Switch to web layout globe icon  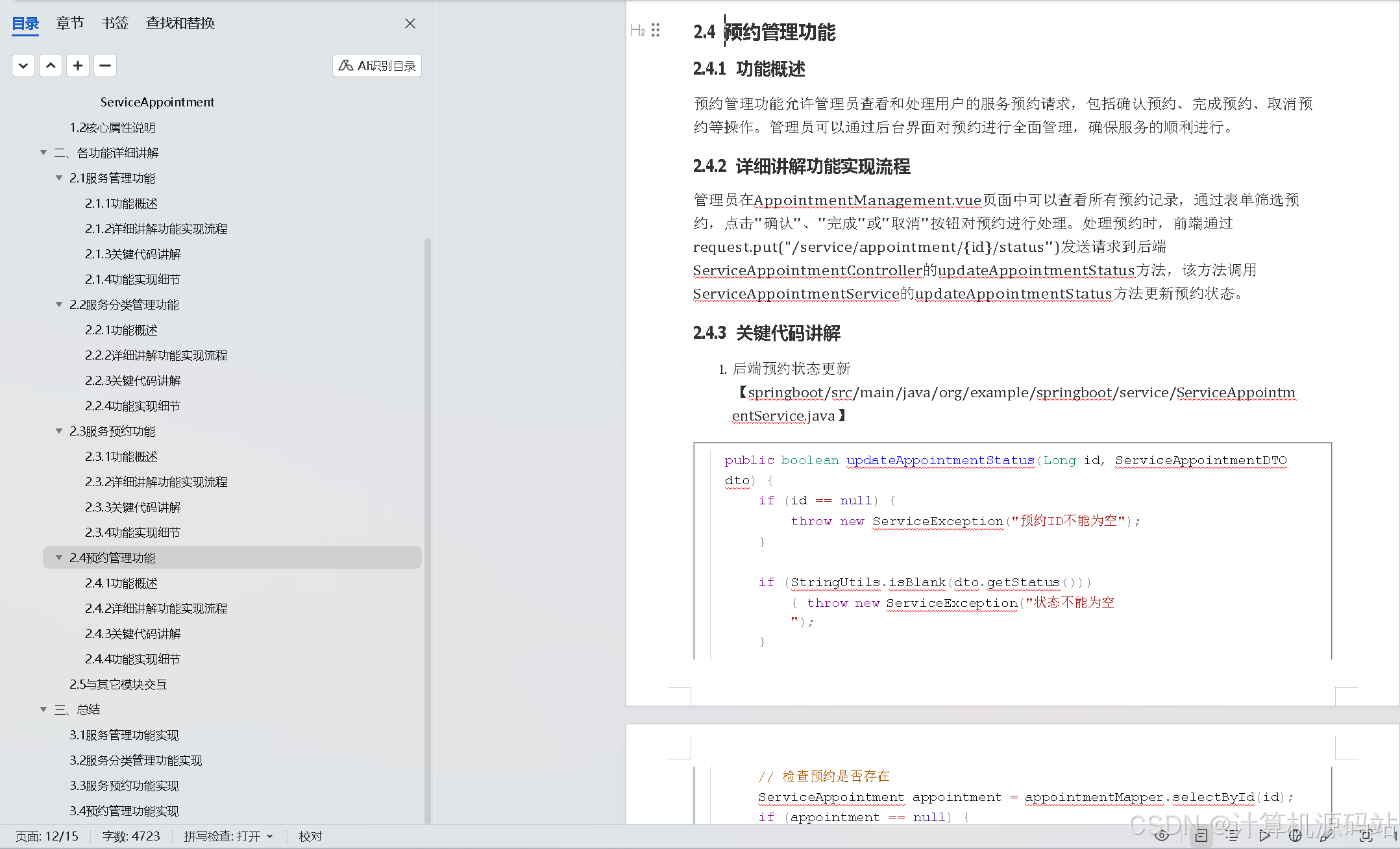click(1295, 835)
